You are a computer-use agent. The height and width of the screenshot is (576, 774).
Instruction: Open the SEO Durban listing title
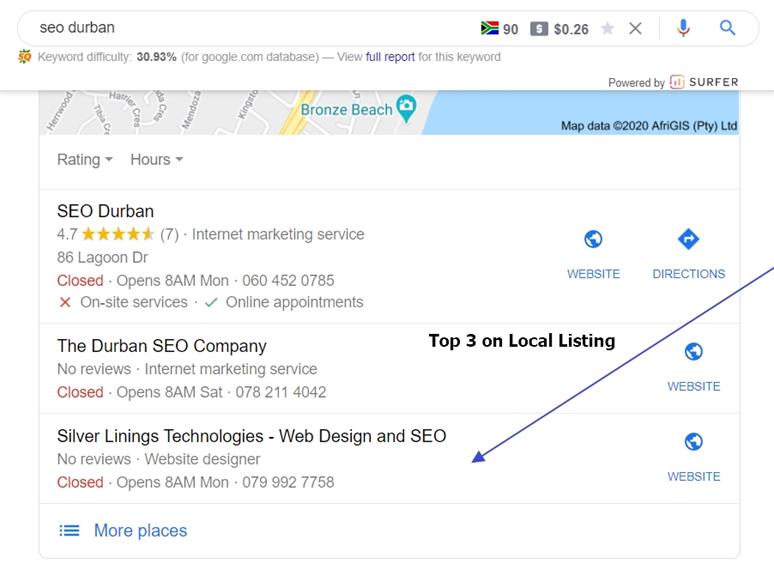tap(105, 211)
